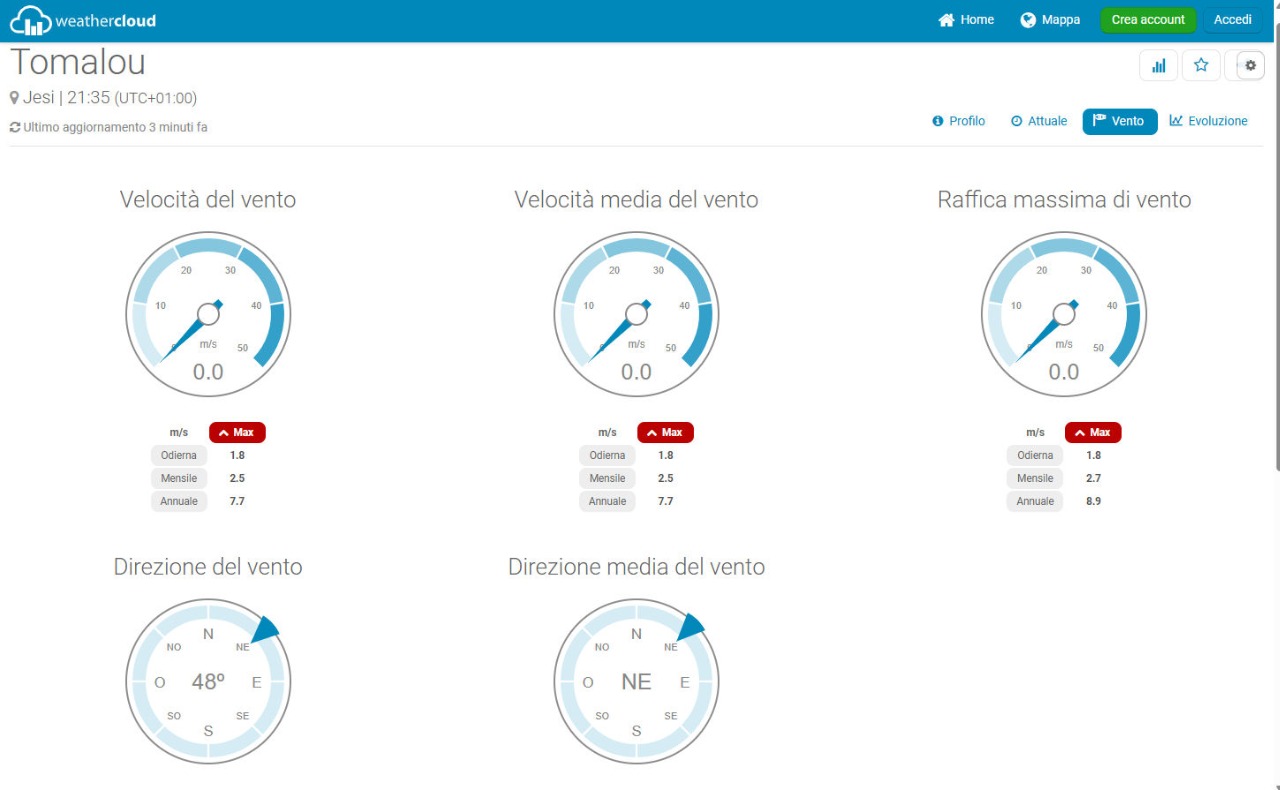
Task: Click the location pin next to Jesi
Action: (15, 98)
